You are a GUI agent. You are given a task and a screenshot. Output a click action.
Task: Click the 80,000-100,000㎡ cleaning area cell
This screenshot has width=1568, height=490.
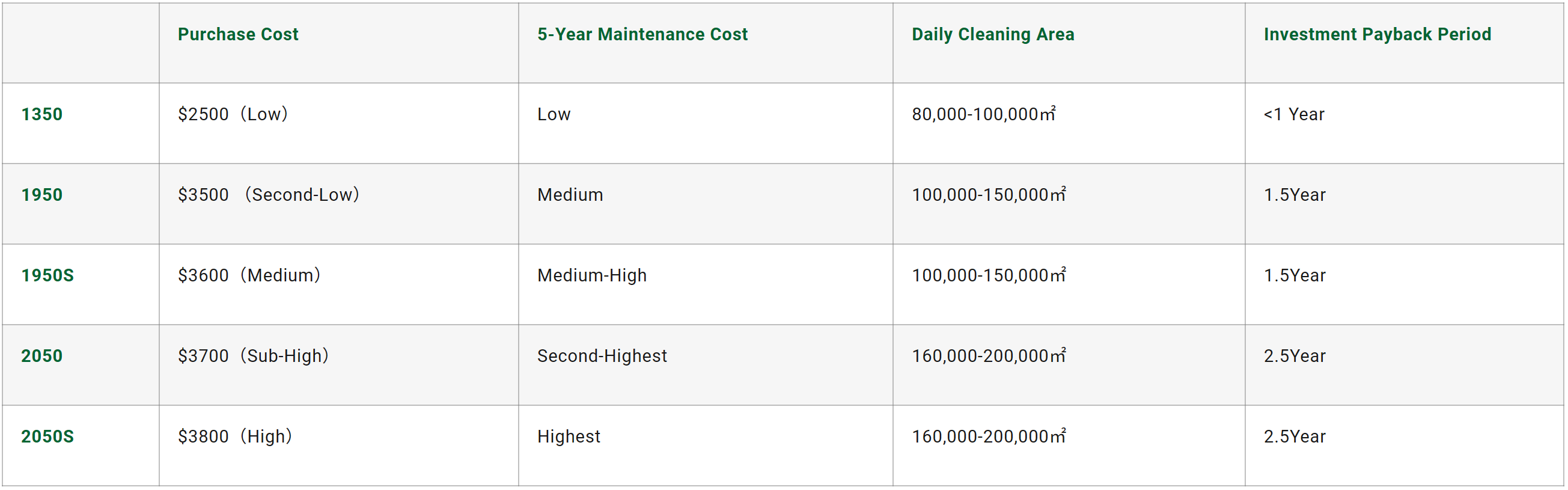pos(984,114)
